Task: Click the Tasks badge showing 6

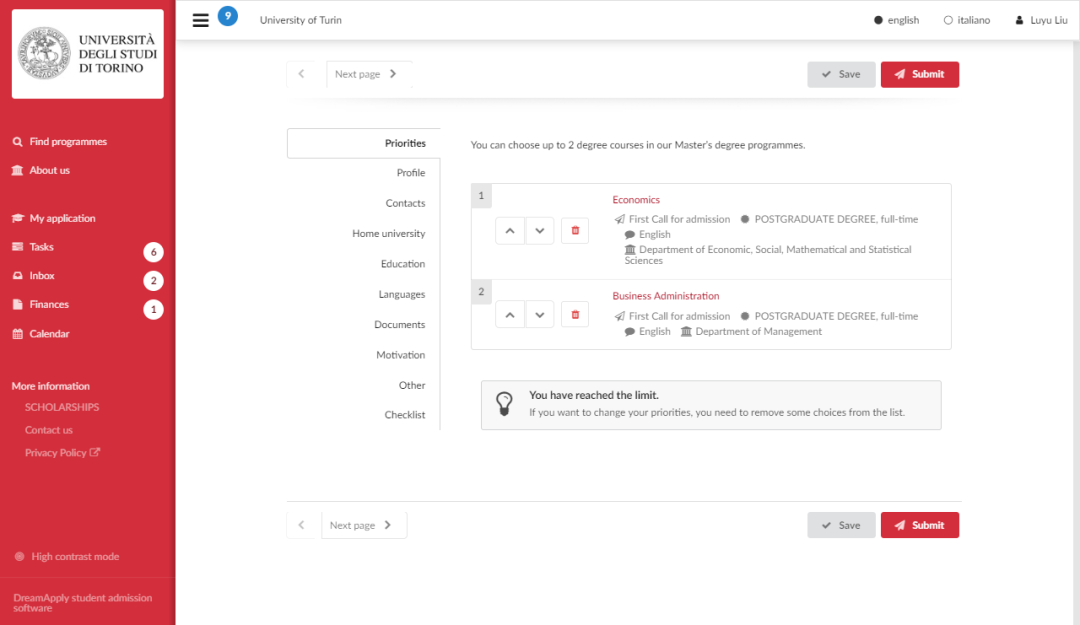Action: (154, 252)
